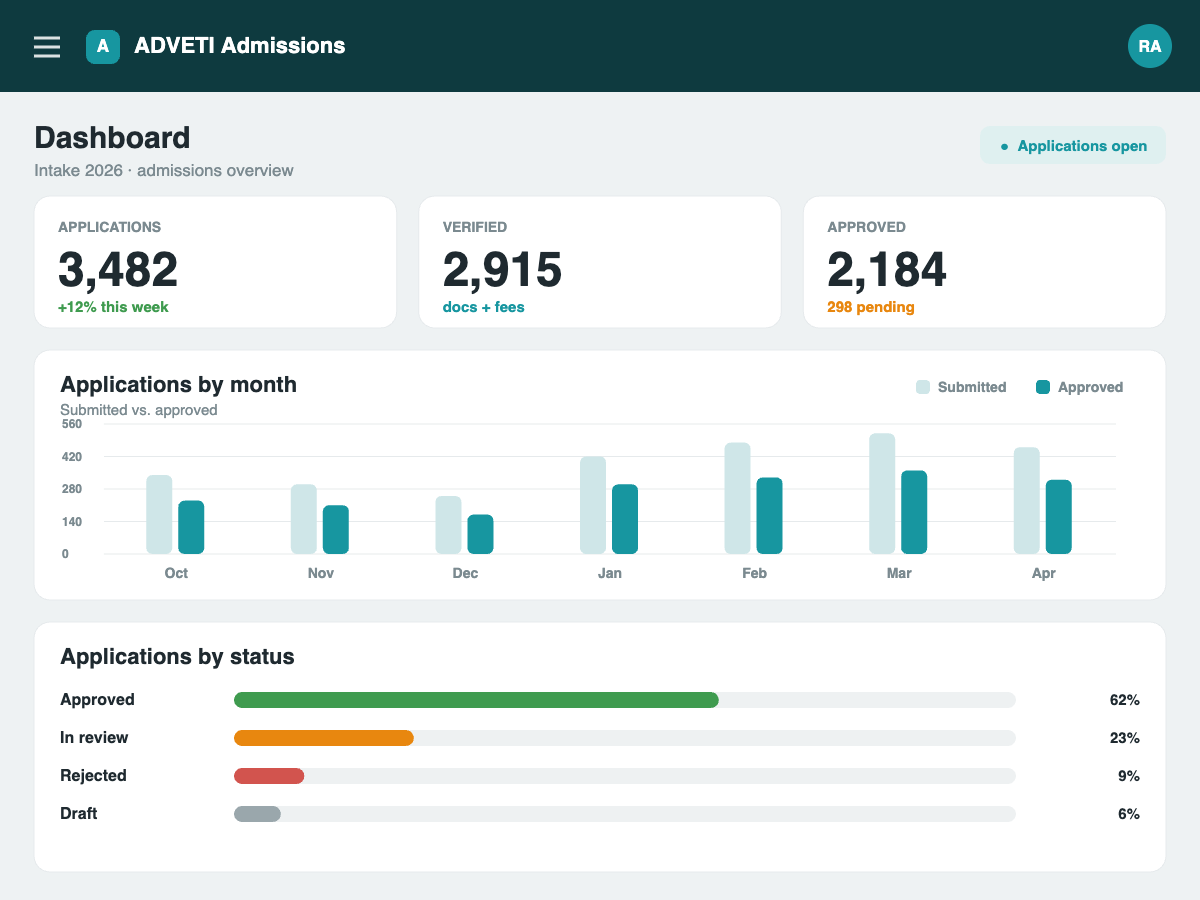
Task: Click the Feb submitted bar
Action: [x=737, y=498]
